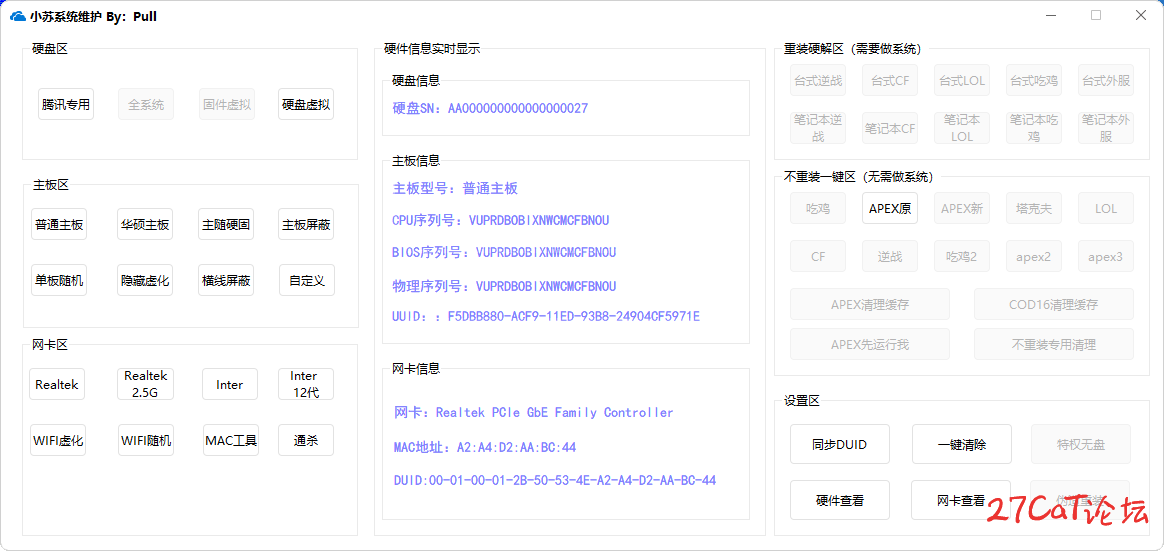The image size is (1164, 551).
Task: Click the 笔记本CF button
Action: pos(889,128)
